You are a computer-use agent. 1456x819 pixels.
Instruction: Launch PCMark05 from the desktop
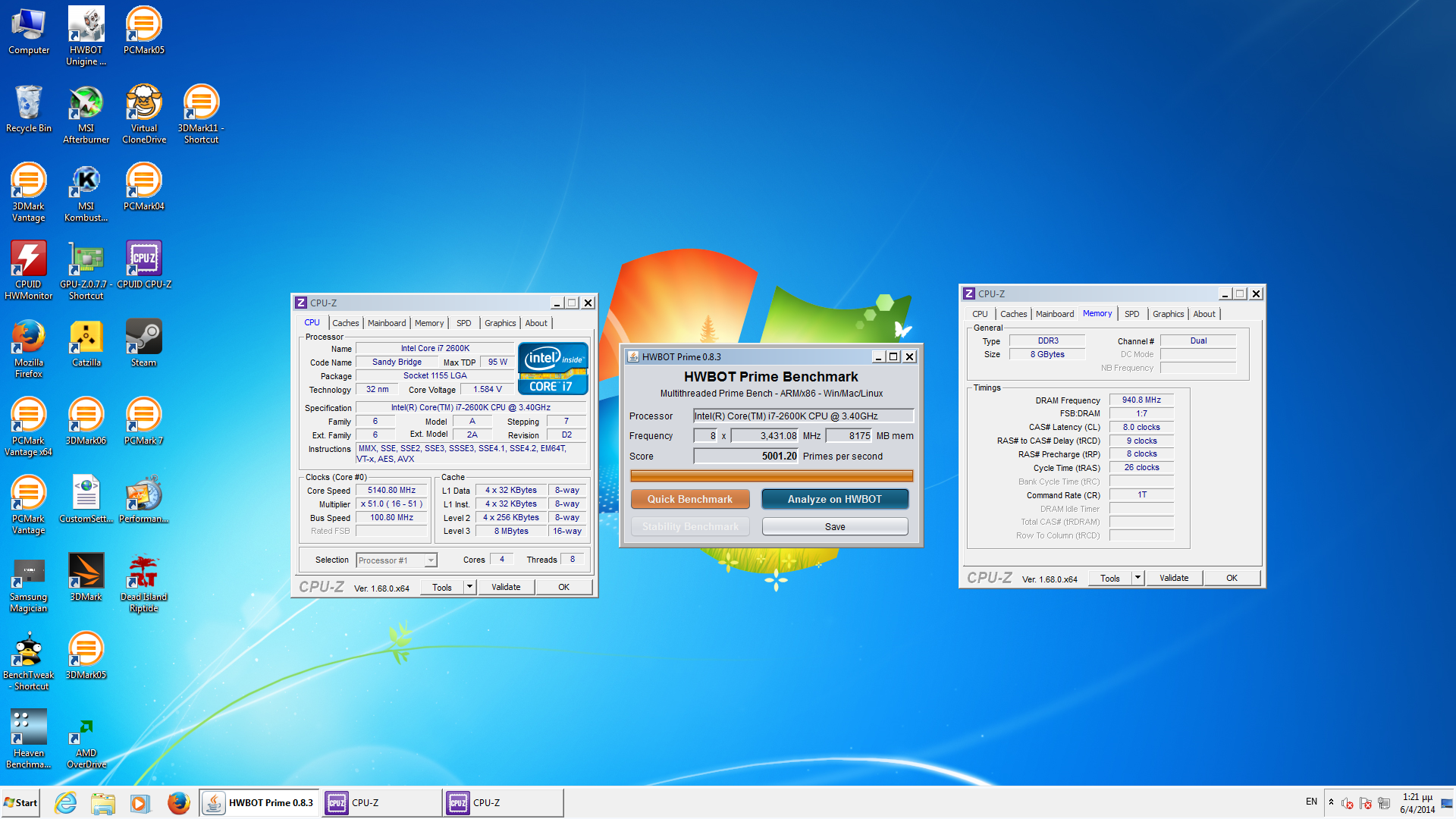point(143,30)
